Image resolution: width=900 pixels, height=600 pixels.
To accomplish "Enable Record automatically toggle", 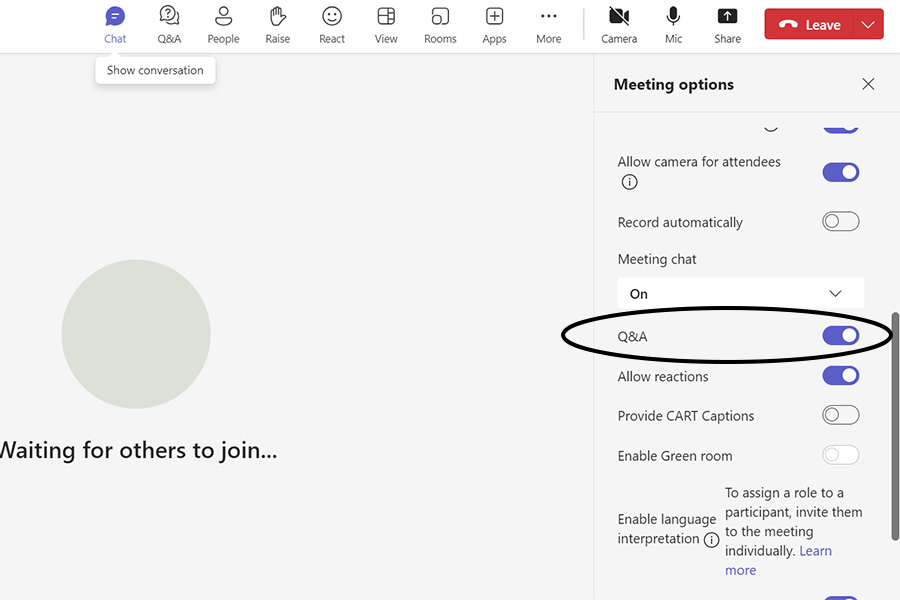I will (x=840, y=222).
